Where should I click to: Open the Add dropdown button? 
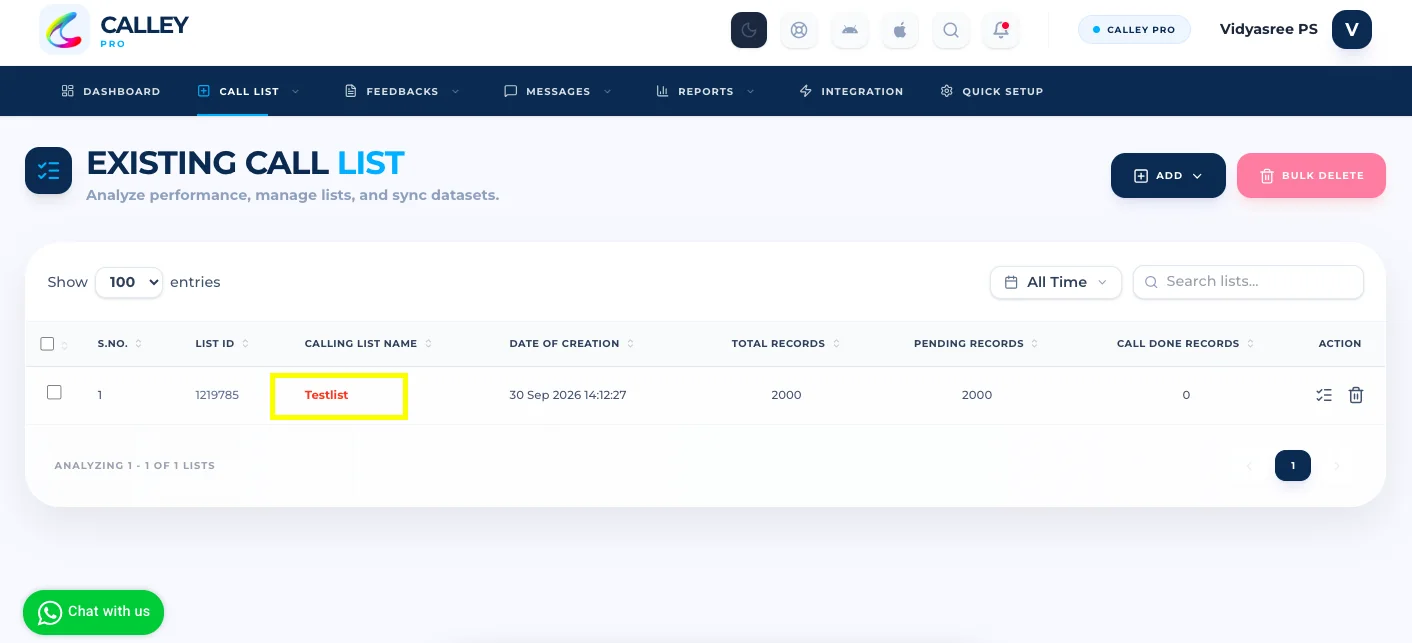tap(1168, 176)
